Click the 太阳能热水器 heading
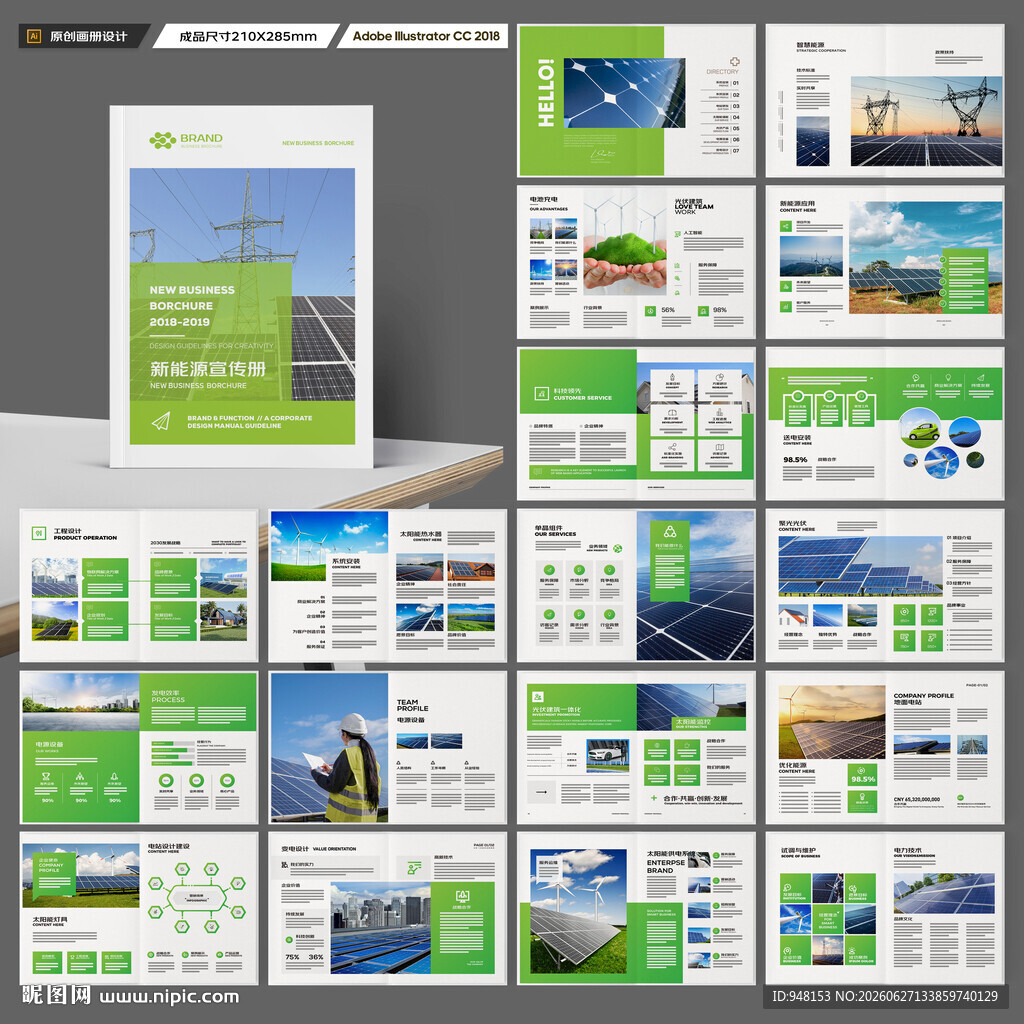The height and width of the screenshot is (1024, 1024). [x=421, y=534]
